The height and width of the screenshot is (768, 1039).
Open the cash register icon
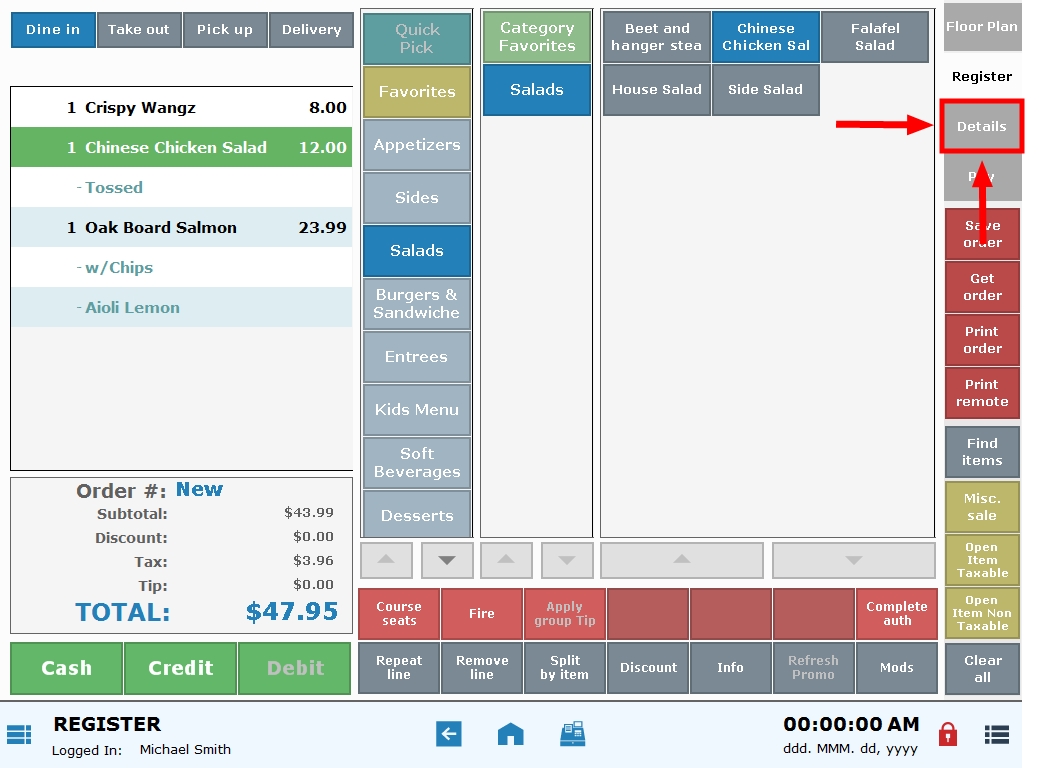pyautogui.click(x=573, y=734)
